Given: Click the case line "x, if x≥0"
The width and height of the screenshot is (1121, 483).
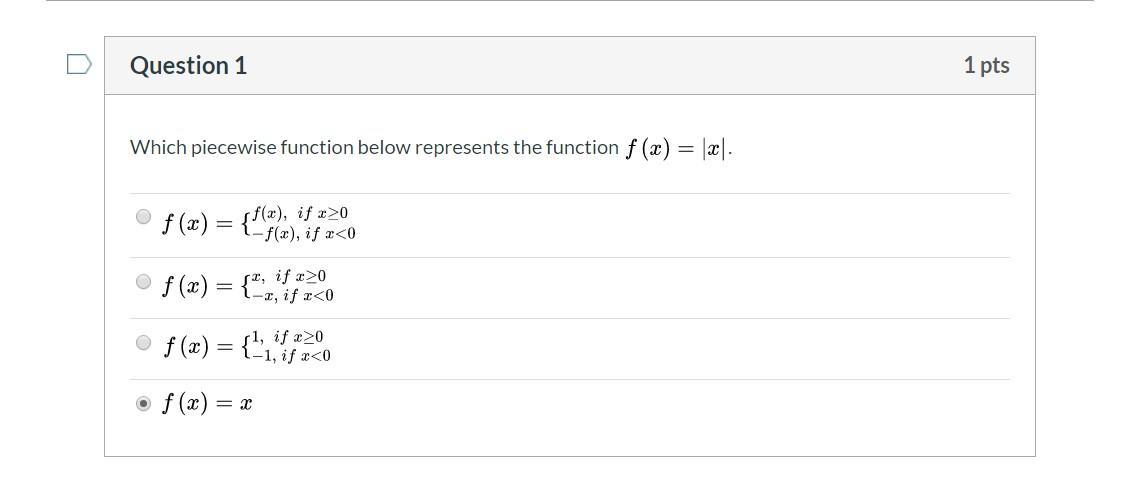Looking at the screenshot, I should pos(289,276).
